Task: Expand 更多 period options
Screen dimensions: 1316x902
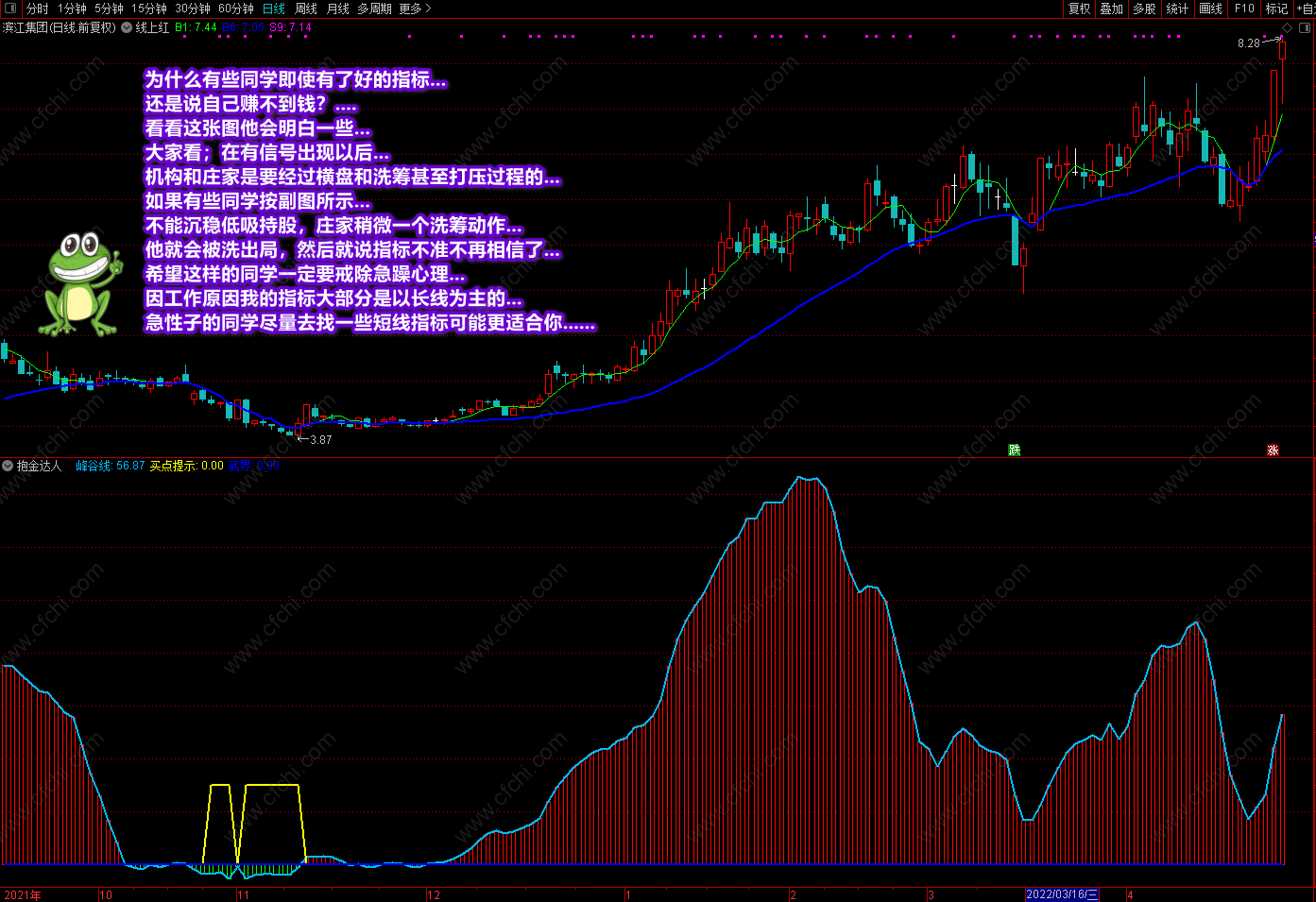Action: click(x=415, y=9)
